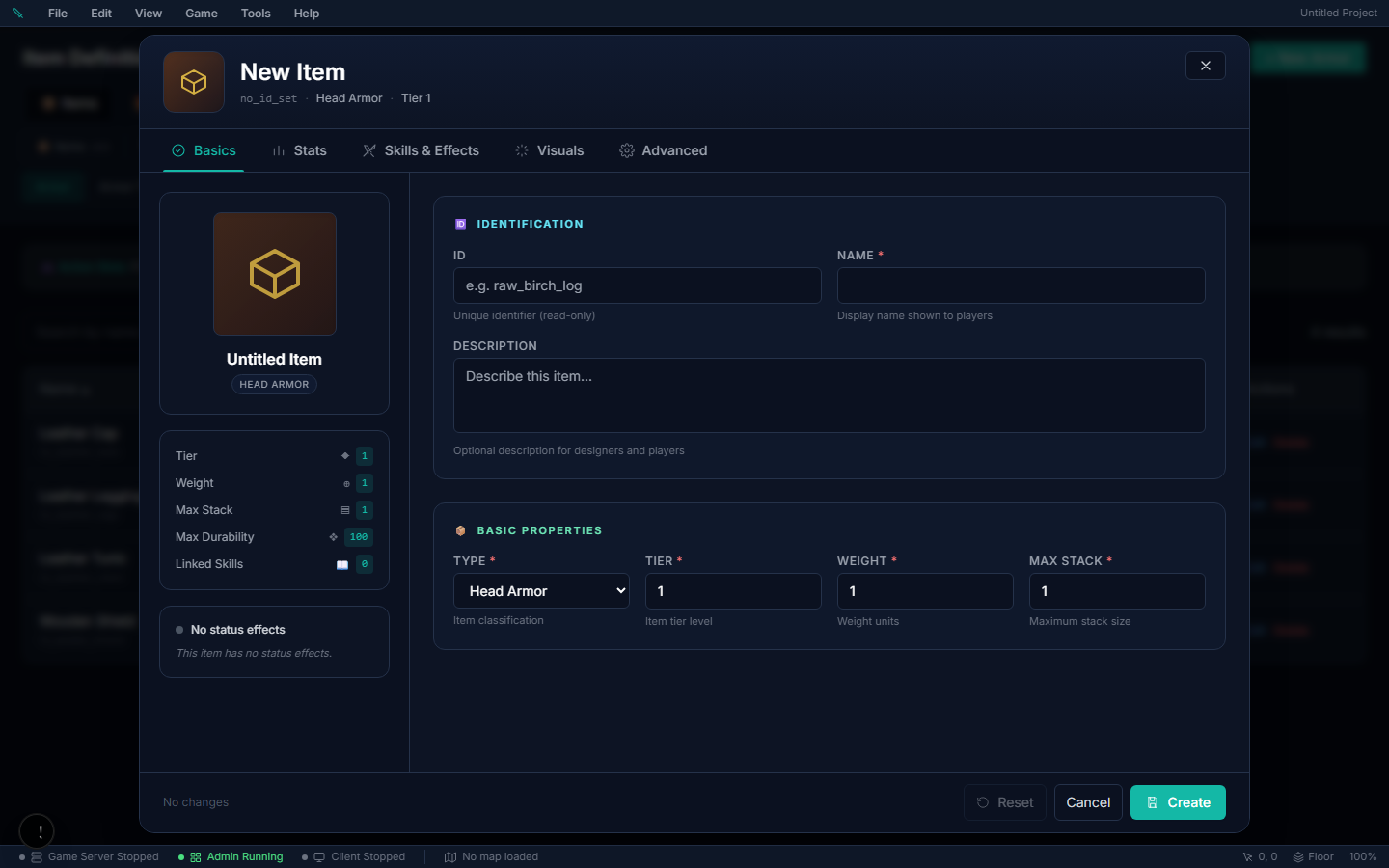This screenshot has width=1389, height=868.
Task: Focus the Description text area
Action: (830, 395)
